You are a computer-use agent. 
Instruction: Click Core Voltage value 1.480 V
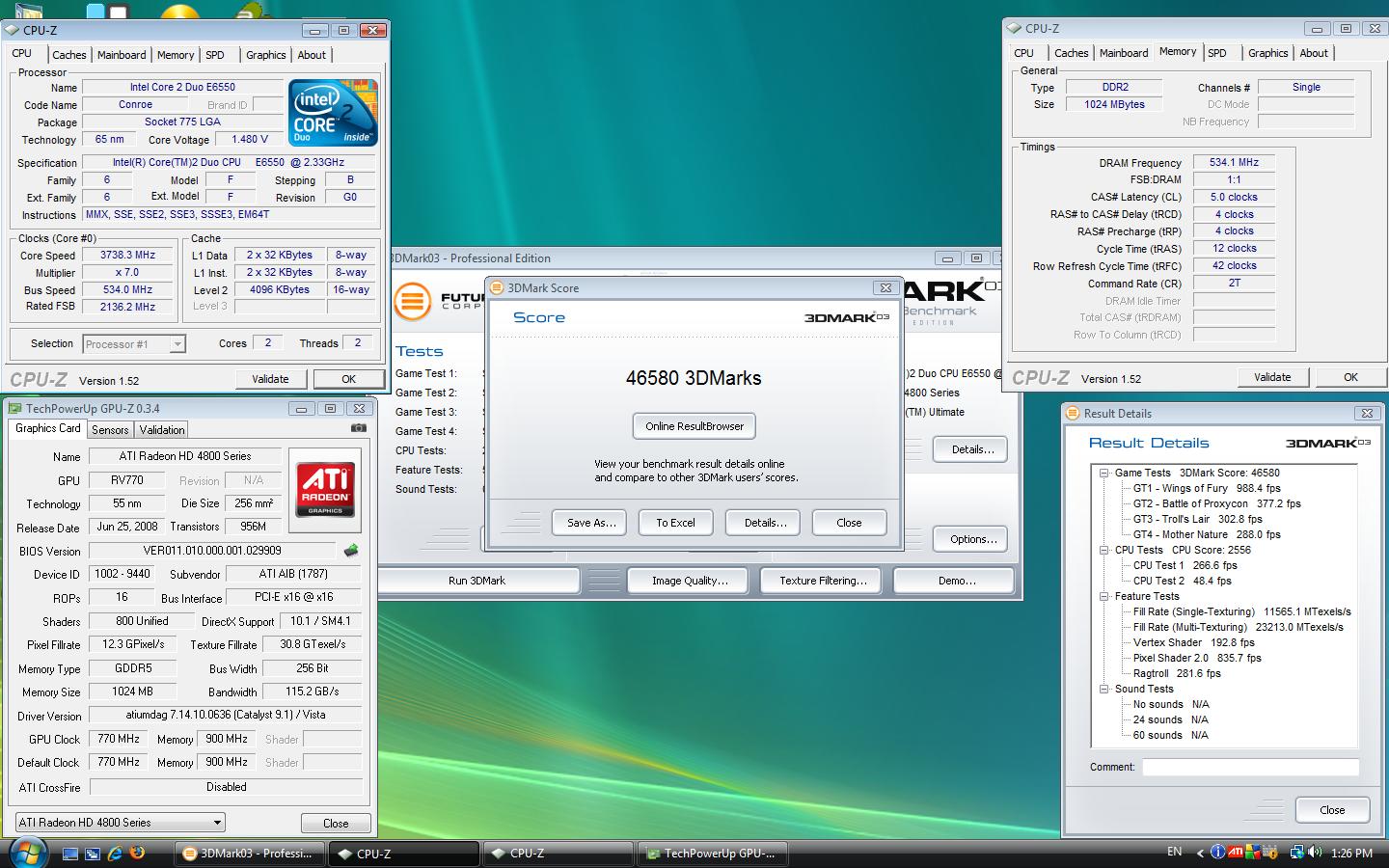tap(251, 139)
